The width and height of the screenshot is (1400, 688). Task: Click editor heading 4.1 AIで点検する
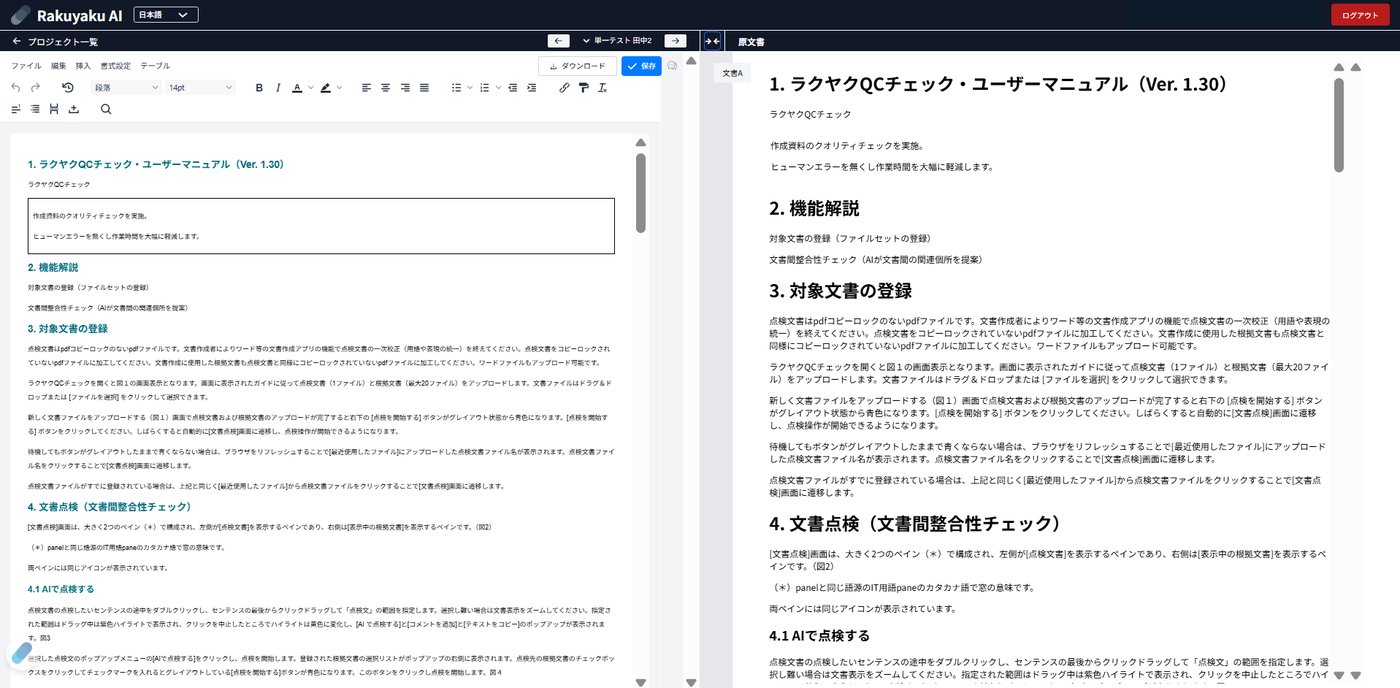(x=61, y=589)
